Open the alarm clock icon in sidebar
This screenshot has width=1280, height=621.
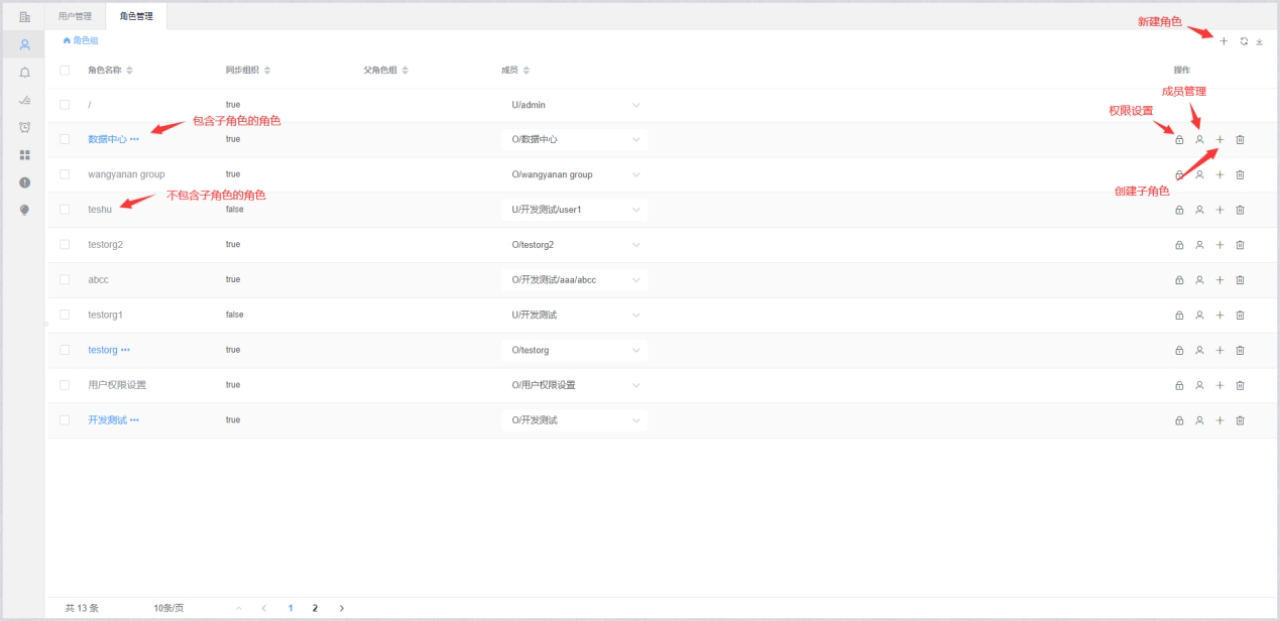(24, 127)
